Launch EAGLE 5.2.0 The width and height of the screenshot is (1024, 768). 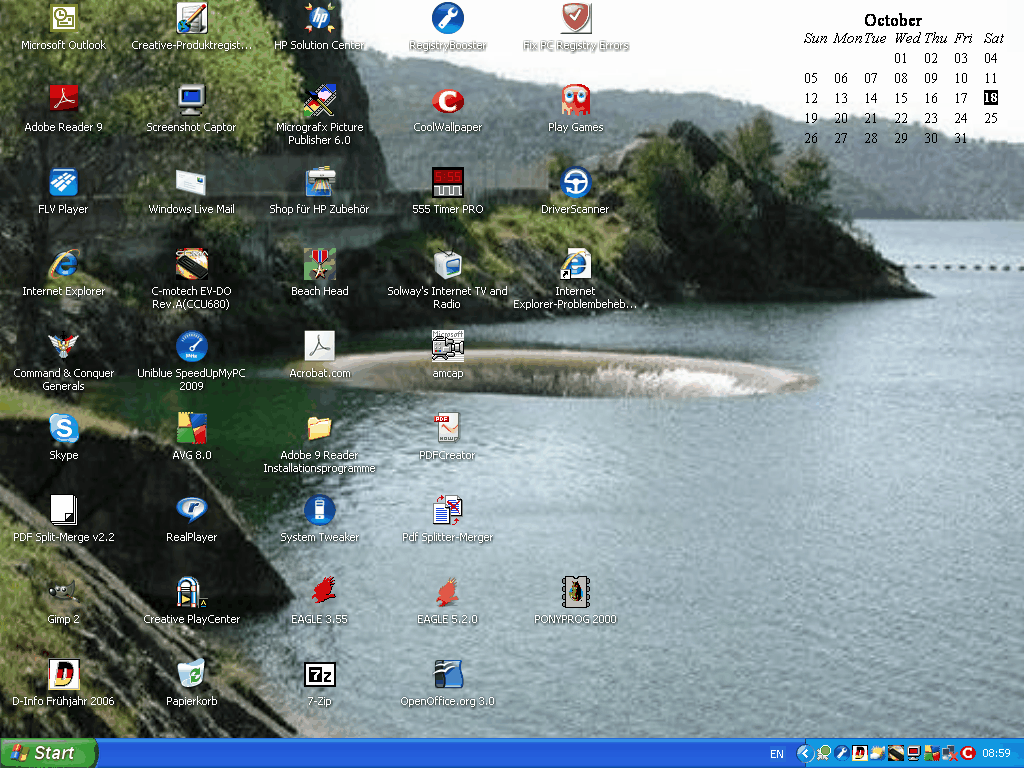(447, 592)
